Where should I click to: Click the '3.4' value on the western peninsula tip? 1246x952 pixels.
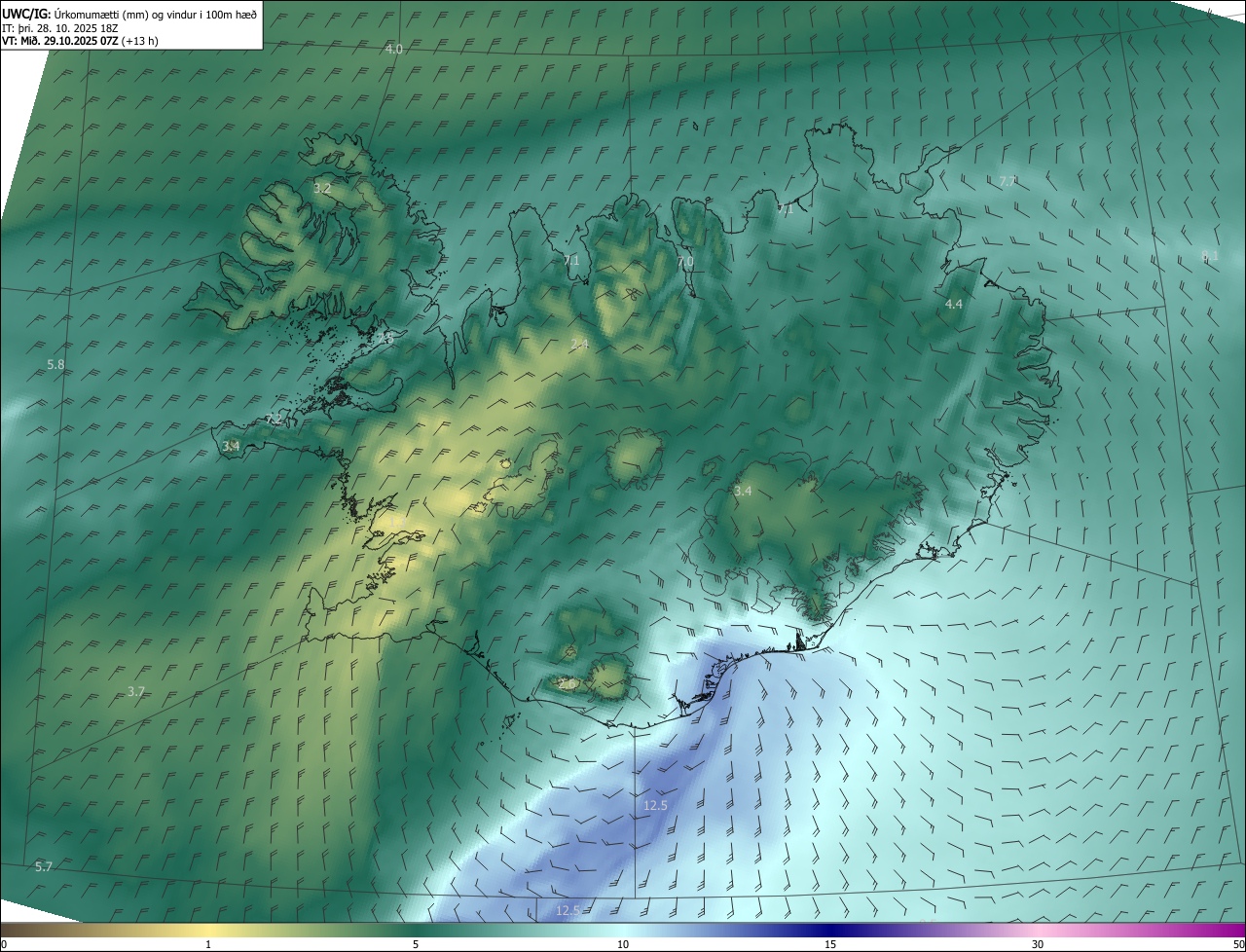231,446
